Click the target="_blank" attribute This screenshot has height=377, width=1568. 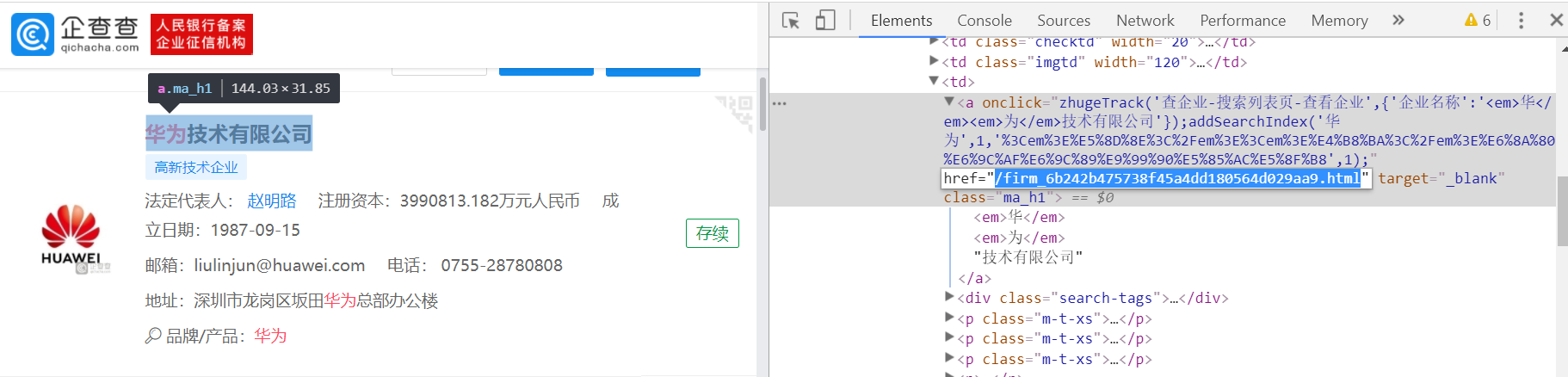(1441, 178)
